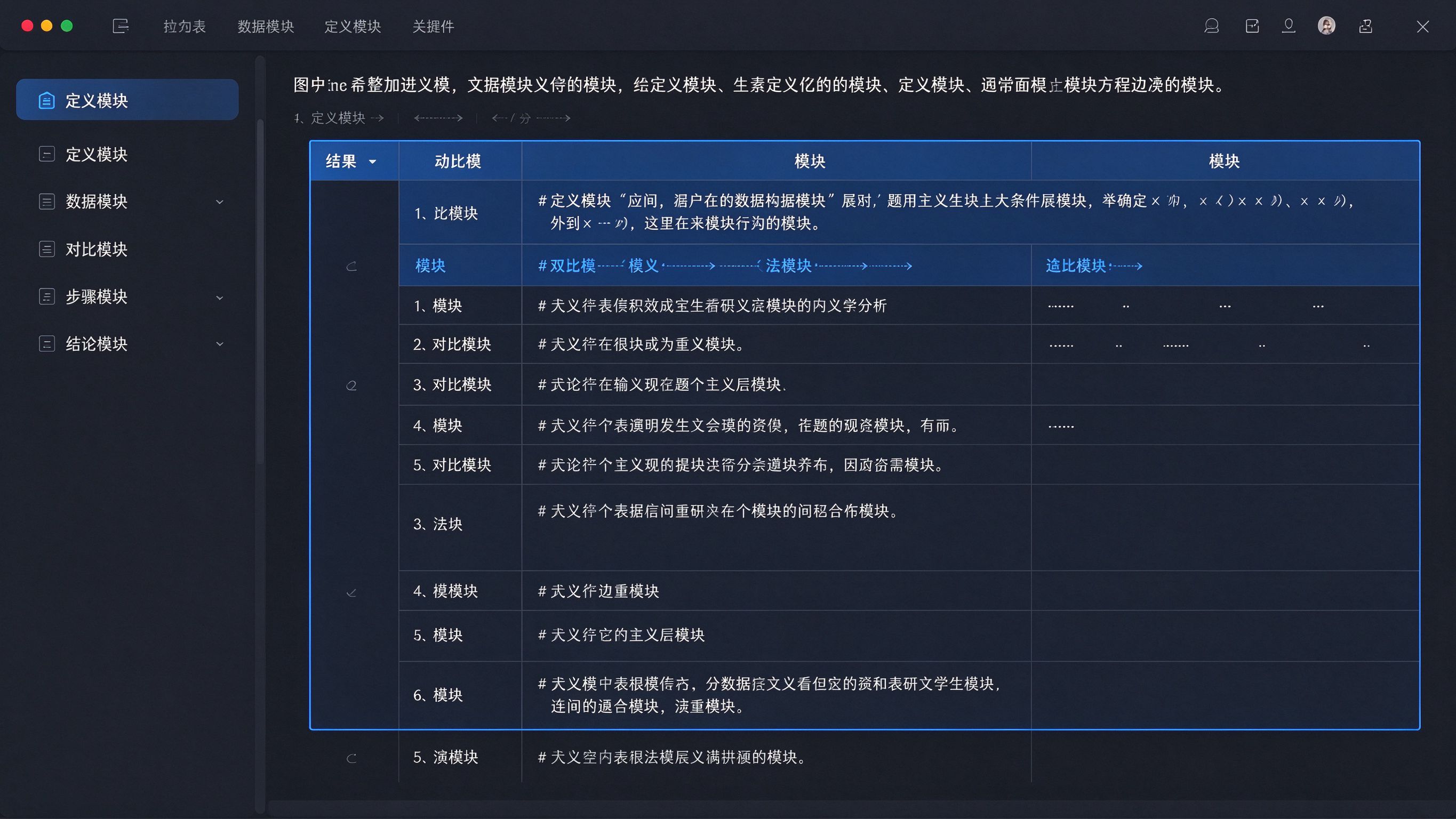Open the 拉勾表 top menu
1456x819 pixels.
pyautogui.click(x=184, y=27)
